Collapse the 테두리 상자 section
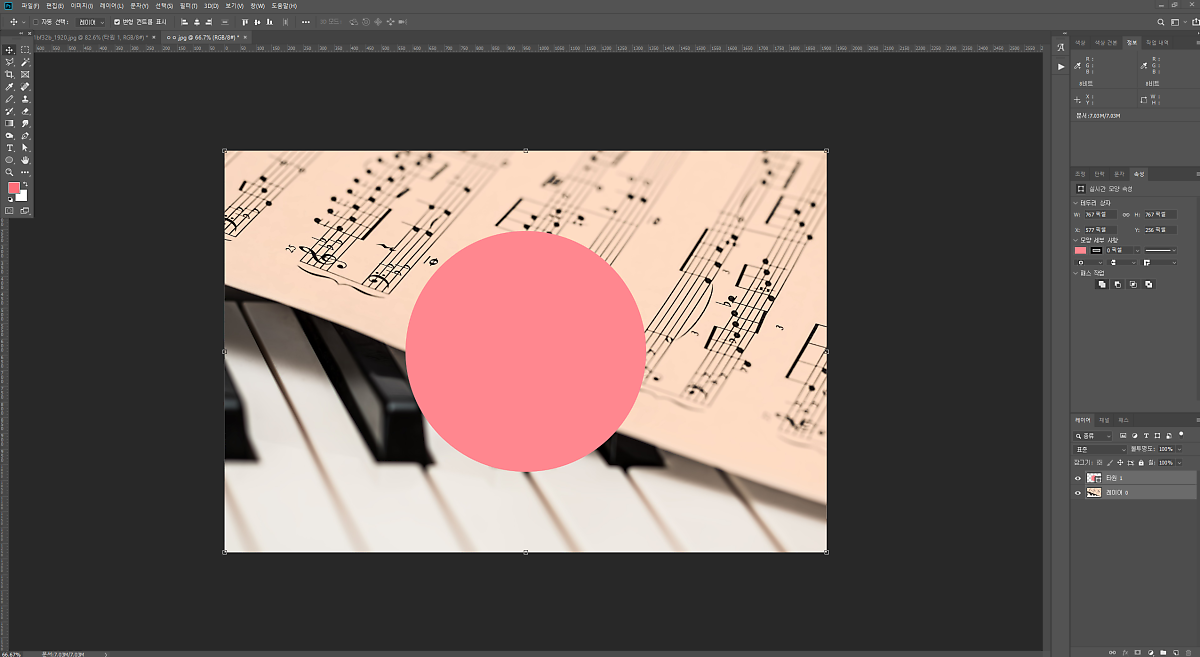Screen dimensions: 1200x657 coord(1075,202)
